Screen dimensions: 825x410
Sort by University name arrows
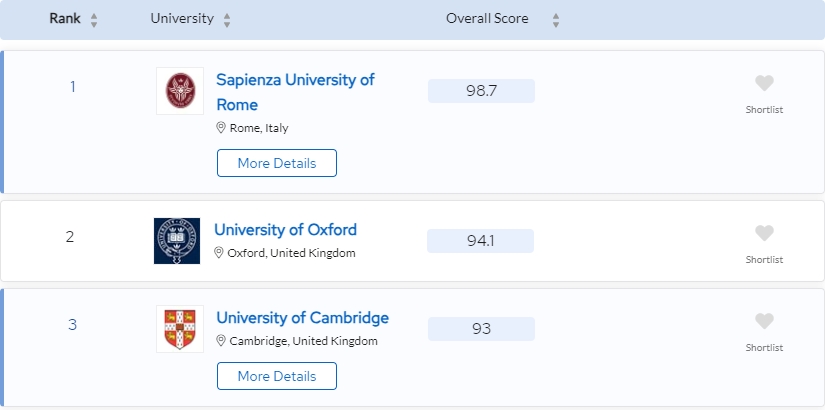tap(227, 20)
